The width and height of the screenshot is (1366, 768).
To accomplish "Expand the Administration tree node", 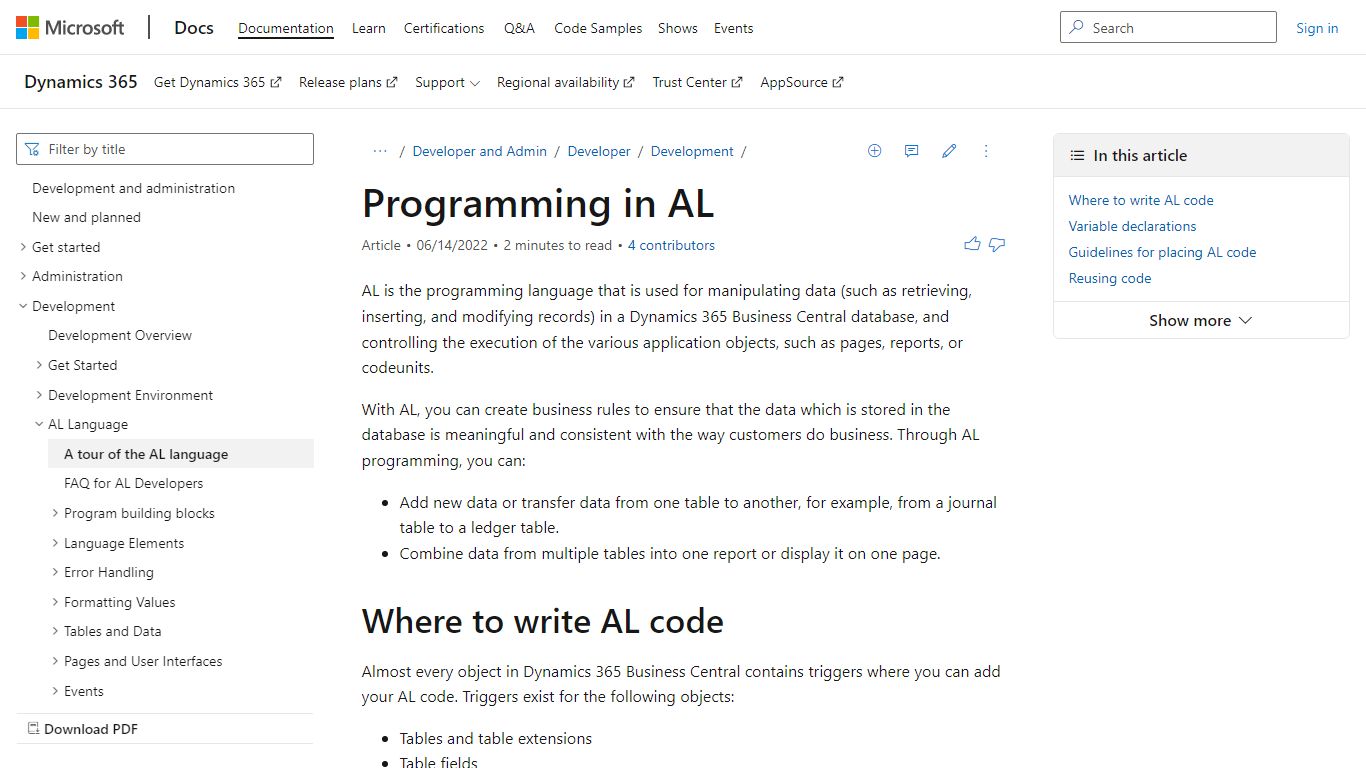I will [x=23, y=276].
